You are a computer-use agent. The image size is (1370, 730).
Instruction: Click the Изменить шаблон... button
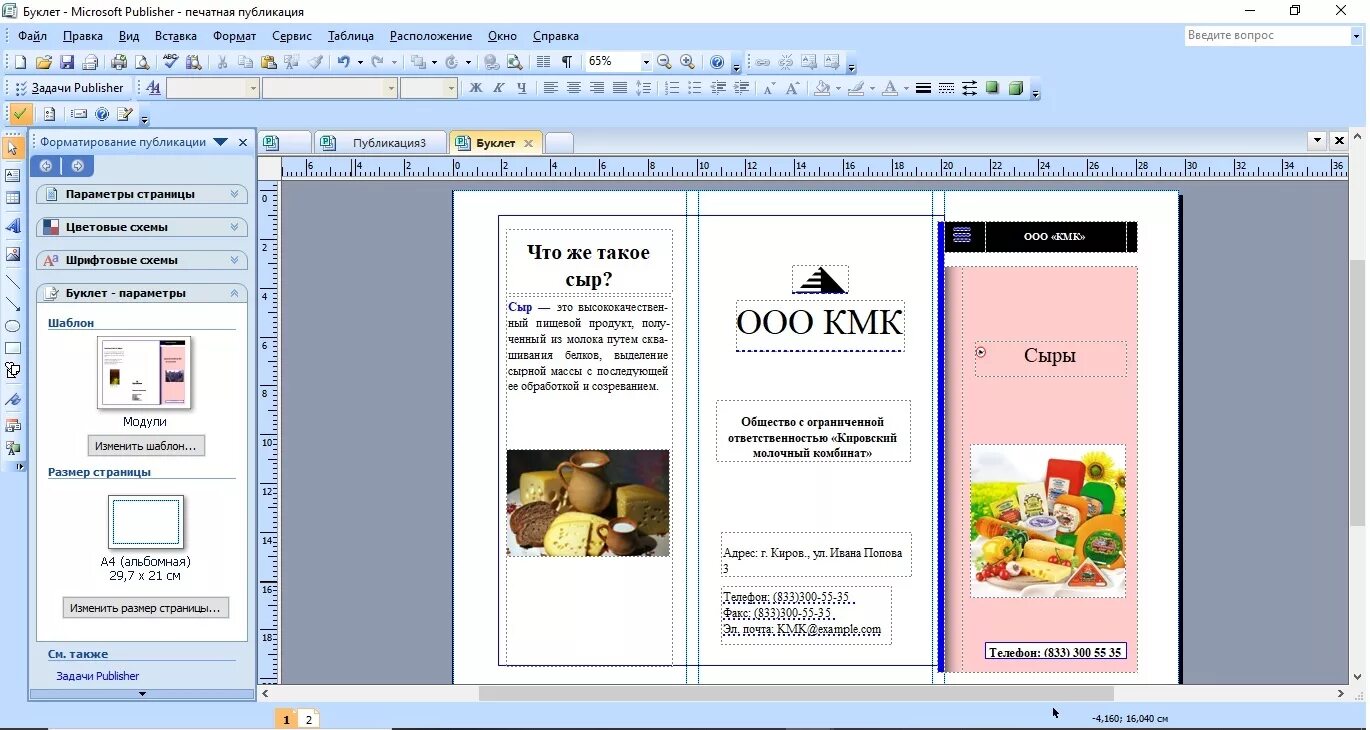[x=146, y=446]
